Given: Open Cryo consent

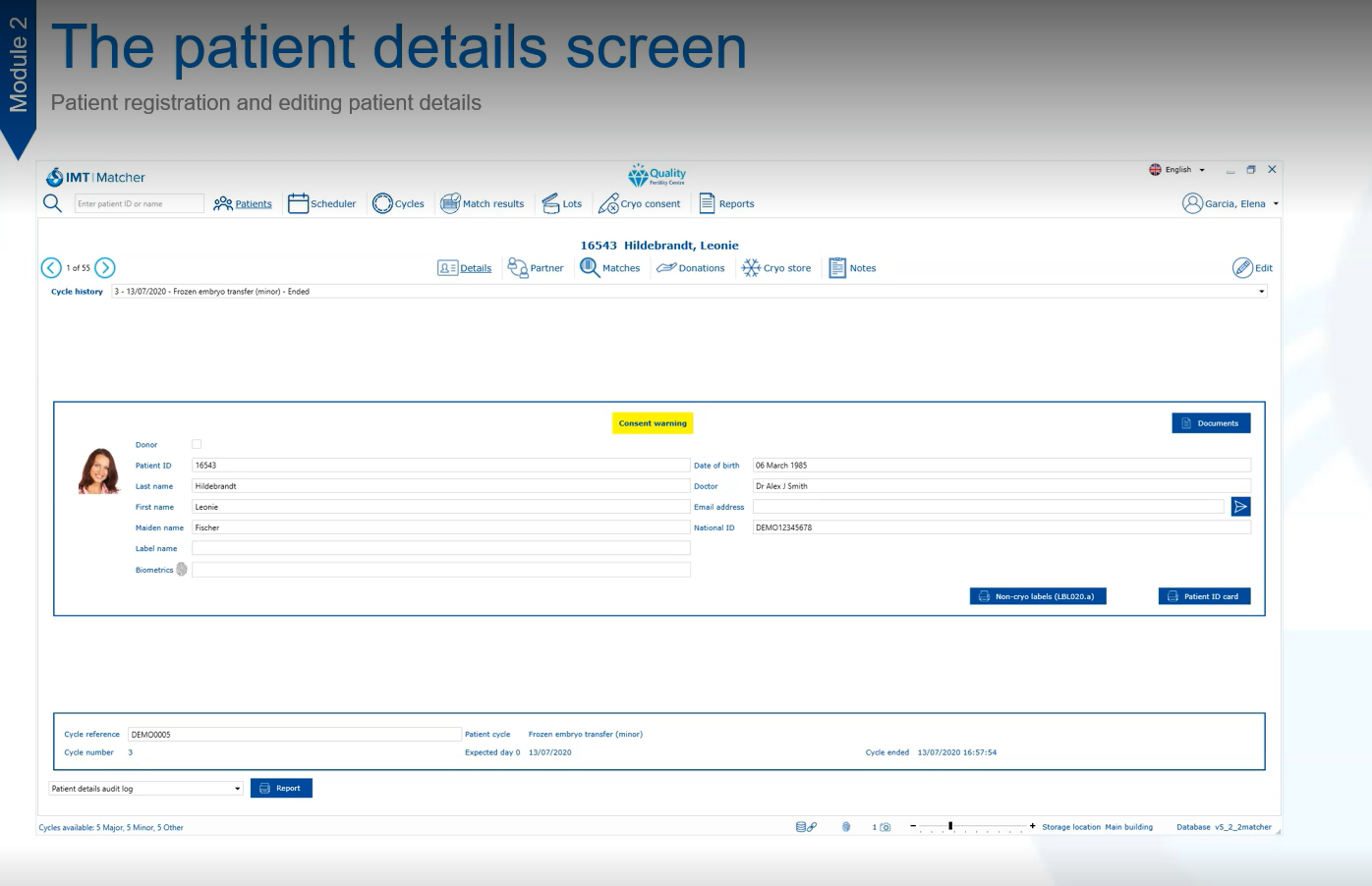Looking at the screenshot, I should tap(640, 203).
